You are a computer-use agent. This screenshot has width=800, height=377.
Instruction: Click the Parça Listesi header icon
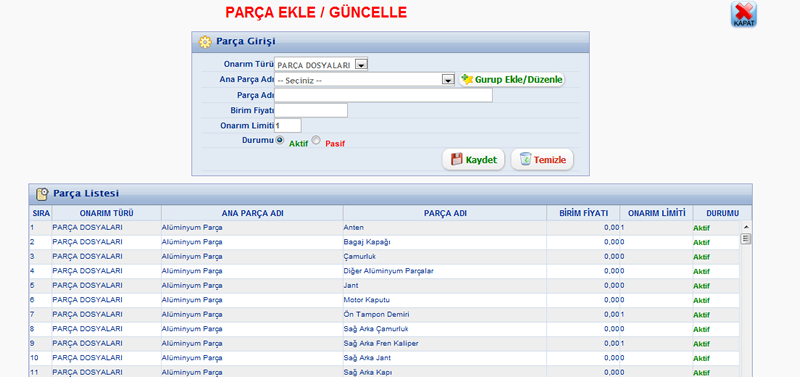click(x=42, y=194)
